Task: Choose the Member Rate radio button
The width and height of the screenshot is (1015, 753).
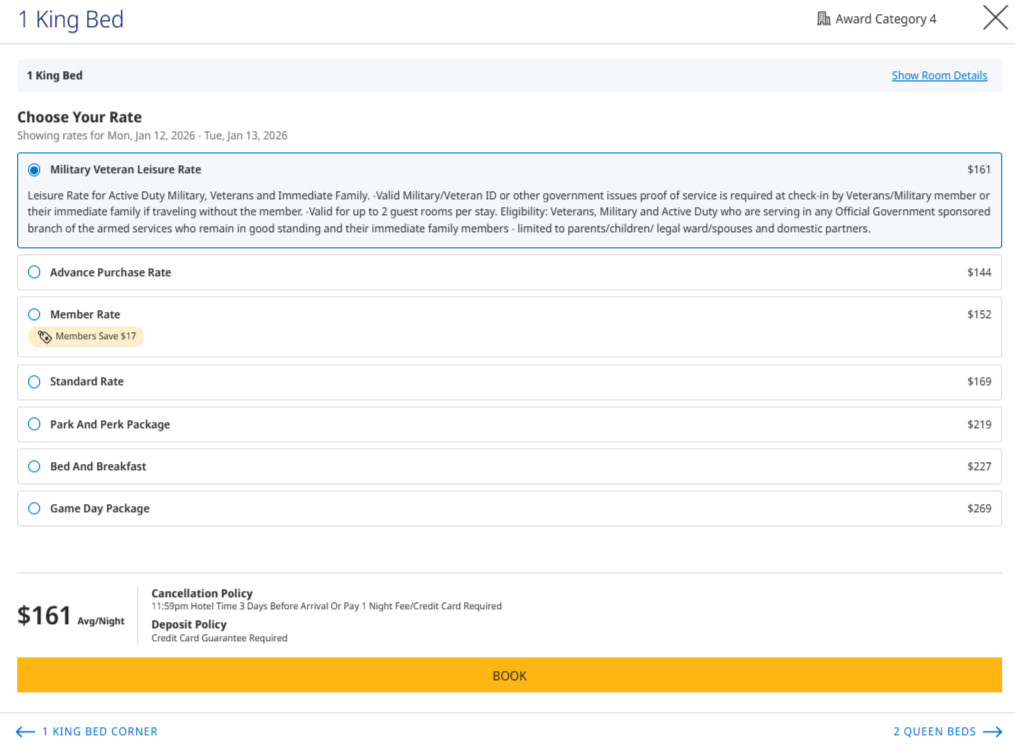Action: pyautogui.click(x=34, y=314)
